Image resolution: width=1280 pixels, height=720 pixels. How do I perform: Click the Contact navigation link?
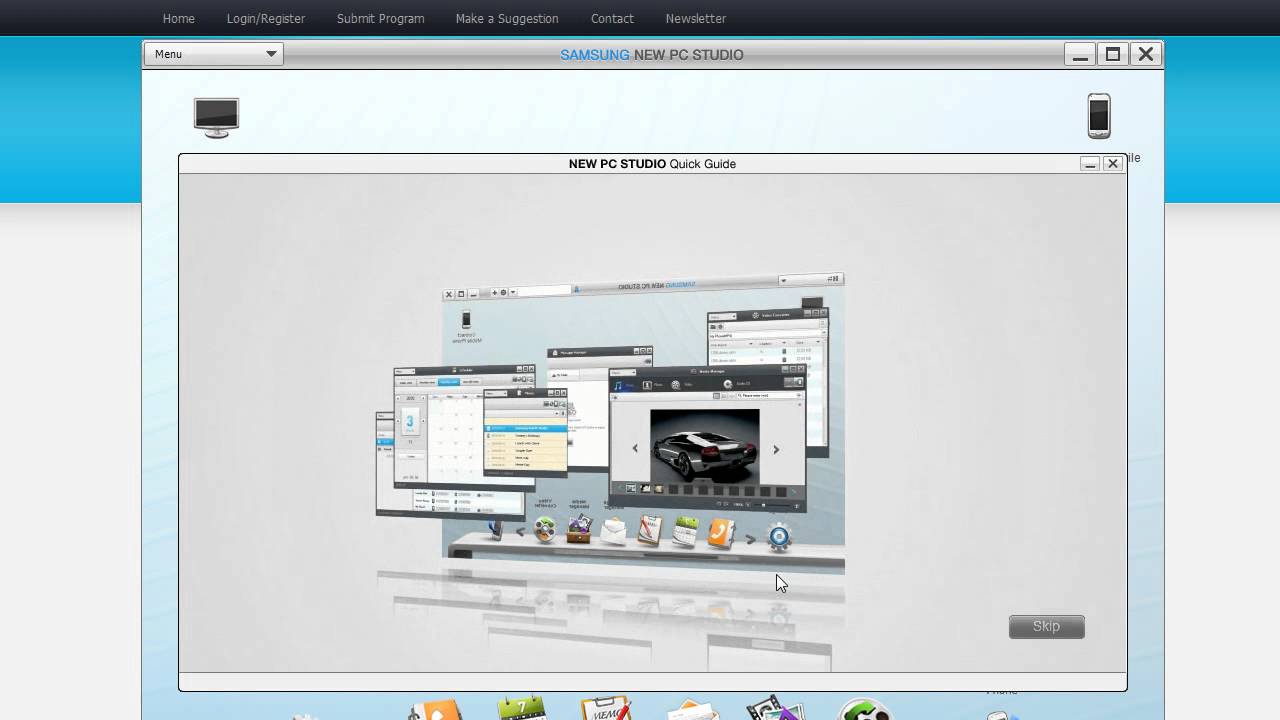pyautogui.click(x=612, y=18)
